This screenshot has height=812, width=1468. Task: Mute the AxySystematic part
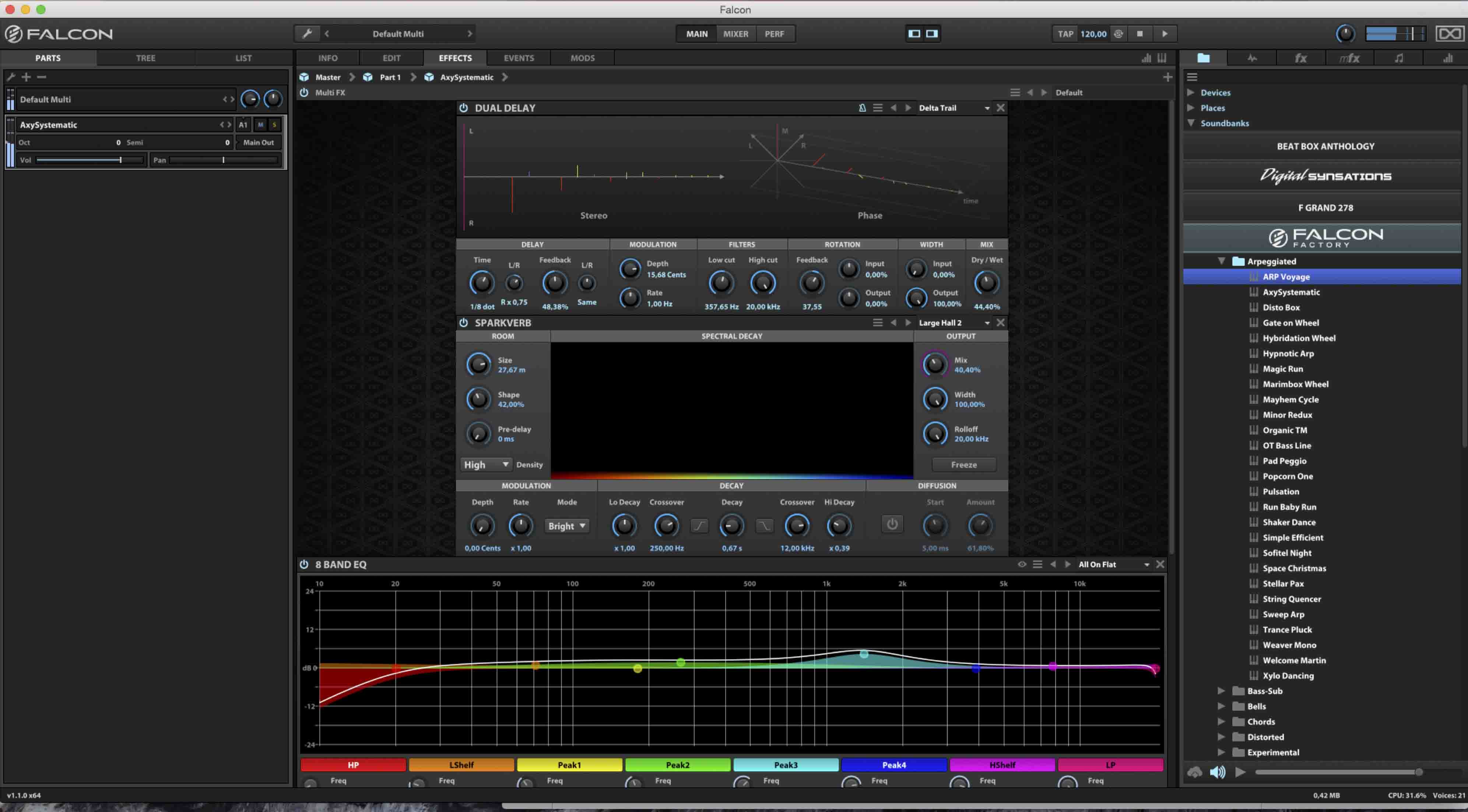click(x=260, y=125)
